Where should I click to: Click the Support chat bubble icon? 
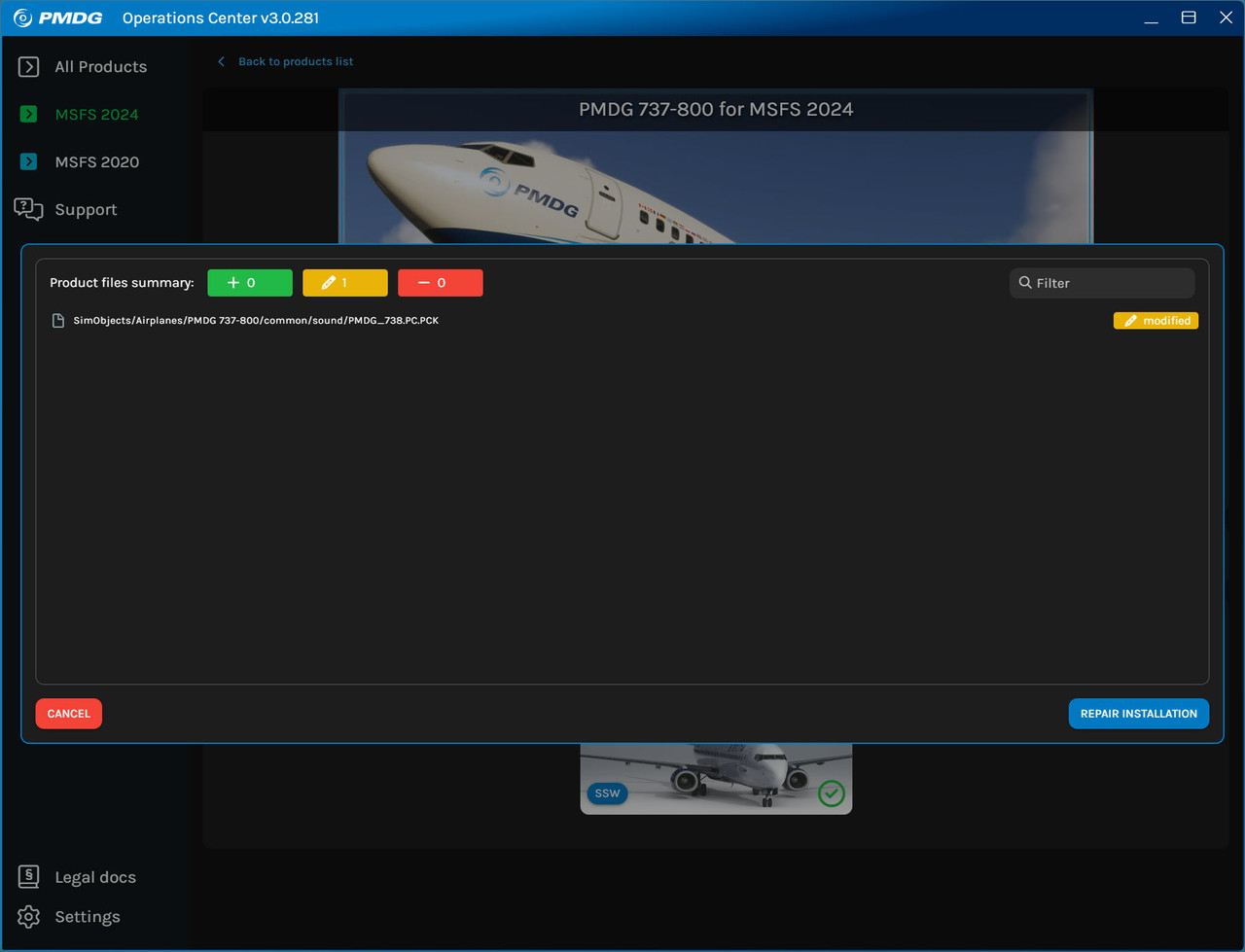[29, 209]
